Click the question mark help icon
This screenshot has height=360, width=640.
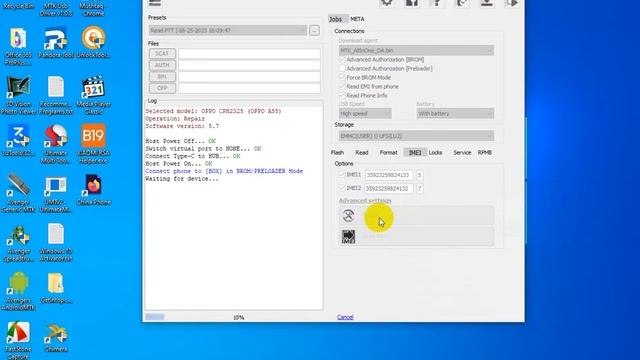(437, 3)
